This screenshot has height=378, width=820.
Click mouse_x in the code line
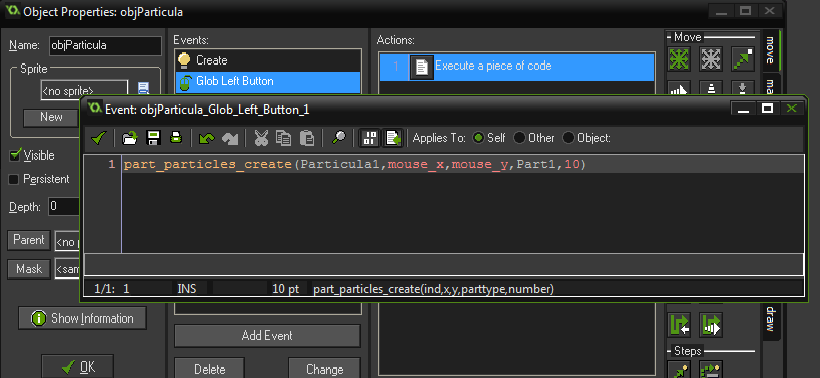pos(417,165)
